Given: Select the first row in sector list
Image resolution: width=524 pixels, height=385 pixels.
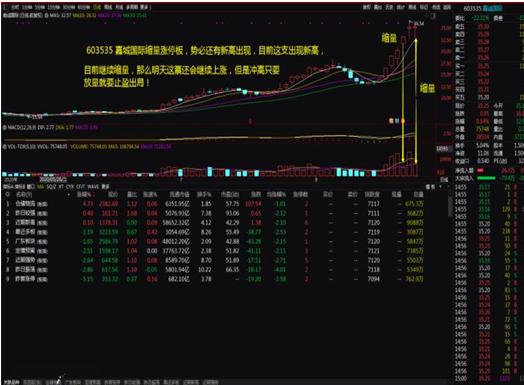Looking at the screenshot, I should (x=214, y=204).
